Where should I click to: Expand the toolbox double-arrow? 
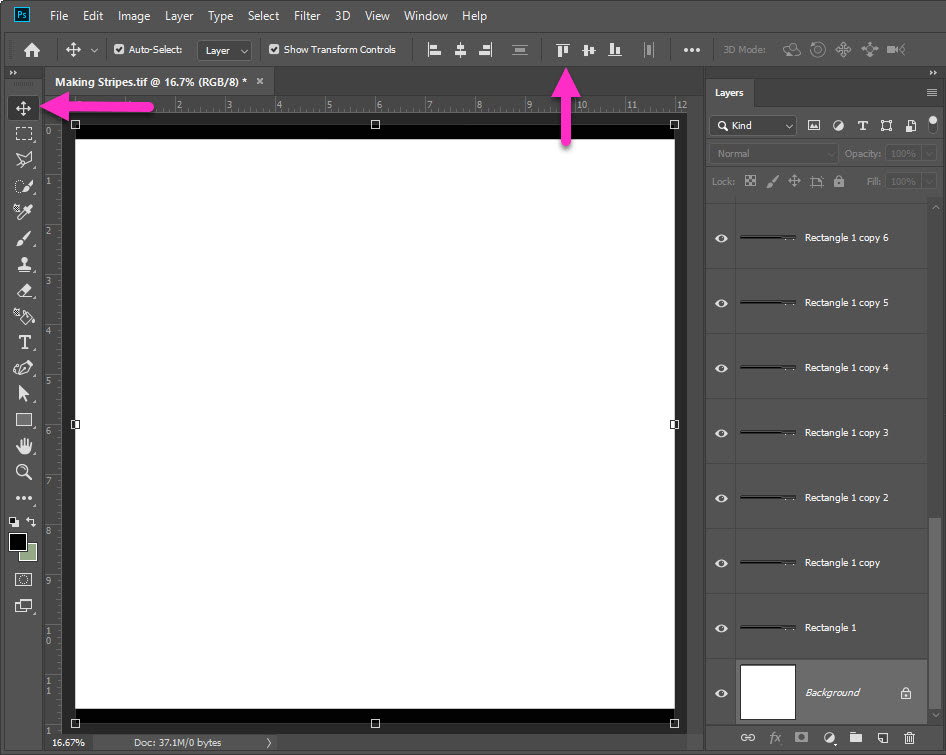tap(13, 72)
